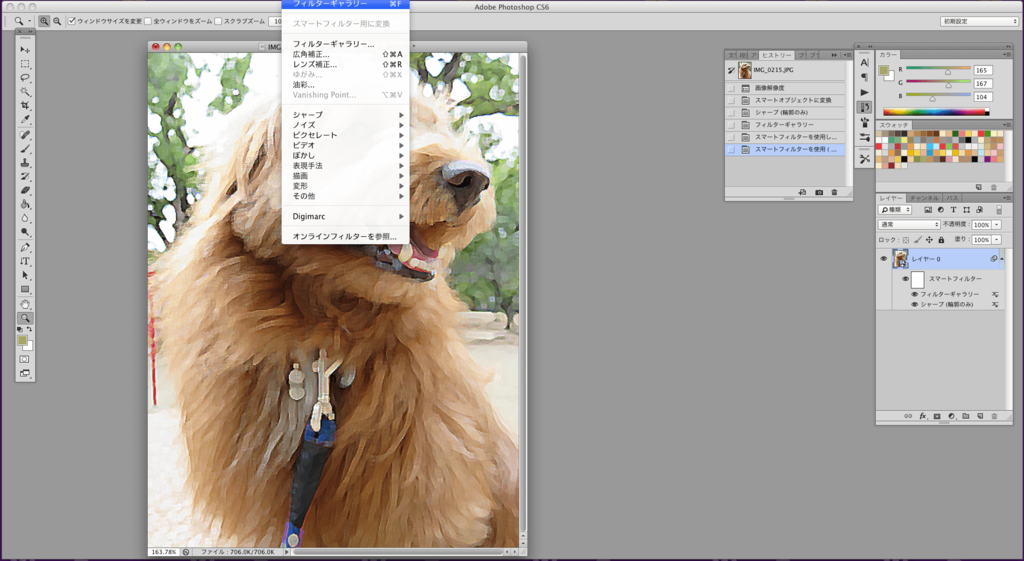The width and height of the screenshot is (1024, 561).
Task: Click Zoom Out button in options bar
Action: coord(57,21)
